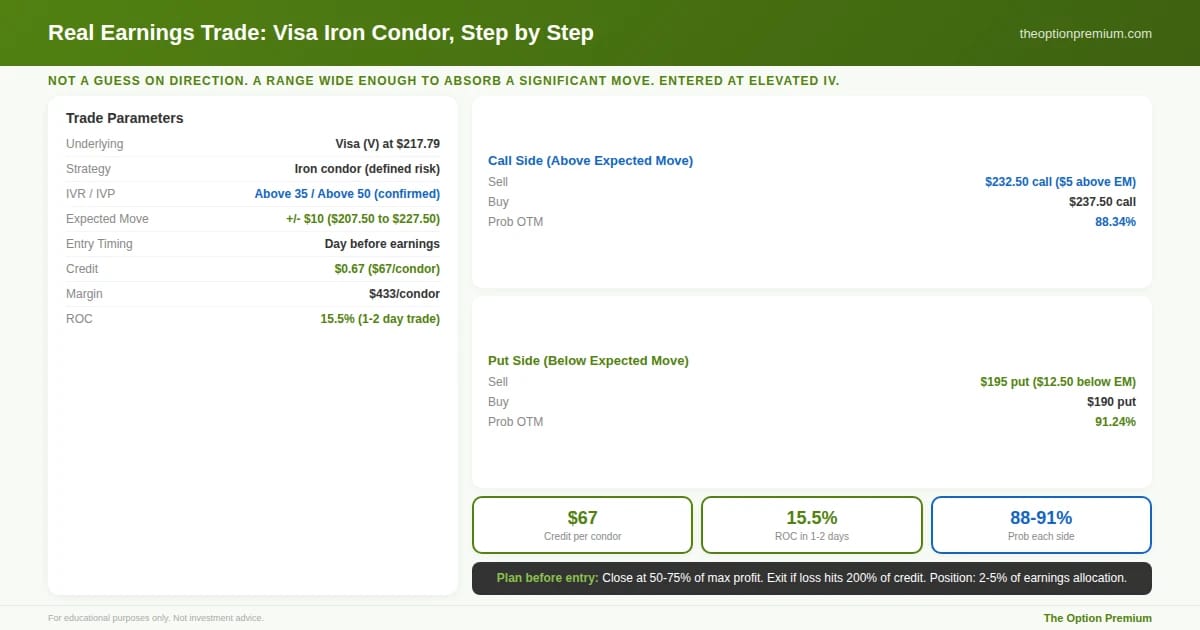Viewport: 1200px width, 630px height.
Task: Click the Trade Parameters heading
Action: point(125,118)
